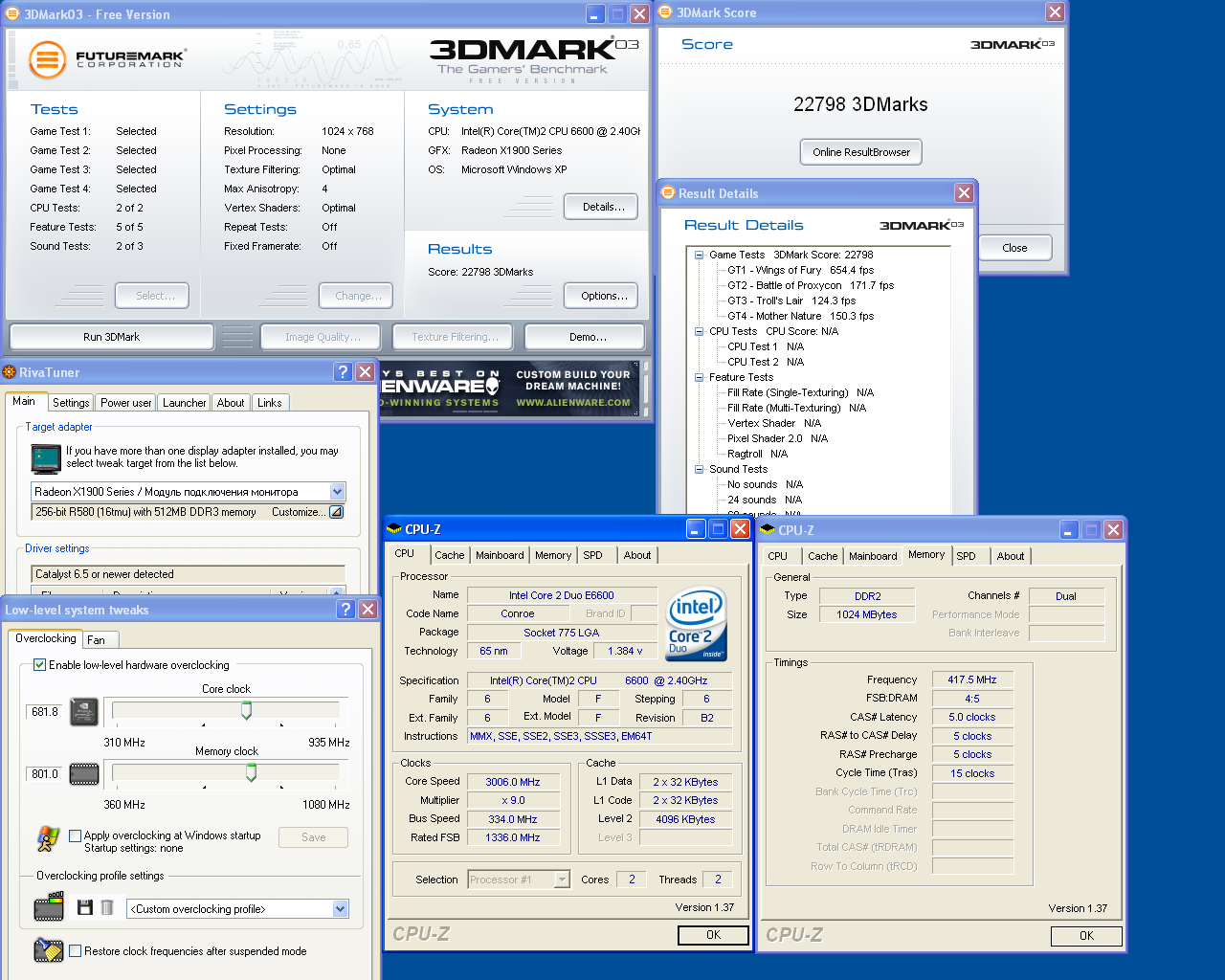
Task: Click the Core Speed 3006.0 MHz value
Action: [512, 782]
